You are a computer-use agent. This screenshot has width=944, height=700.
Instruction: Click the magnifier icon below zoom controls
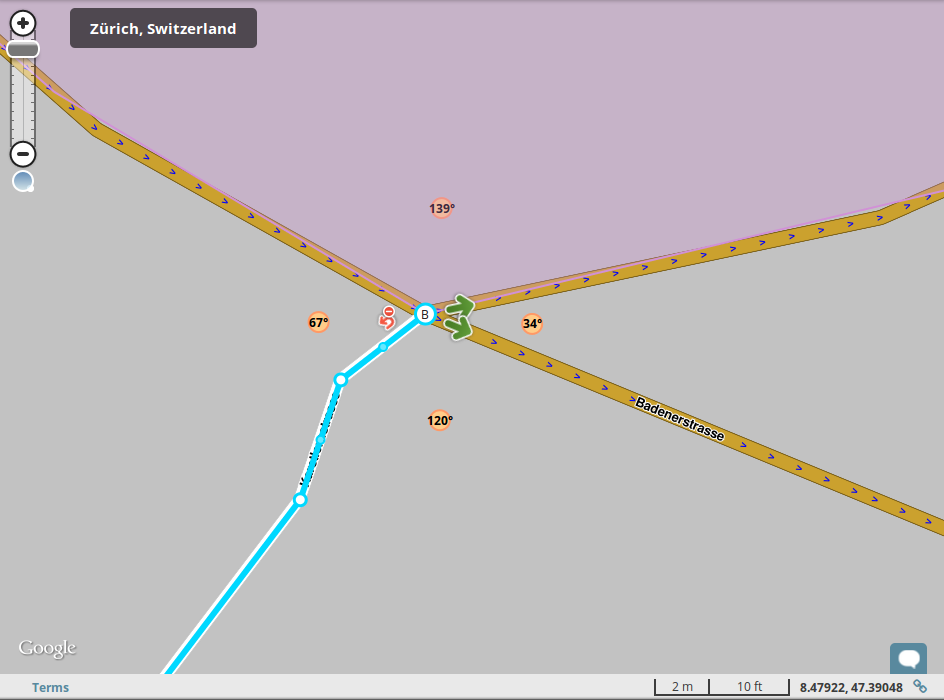tap(23, 181)
